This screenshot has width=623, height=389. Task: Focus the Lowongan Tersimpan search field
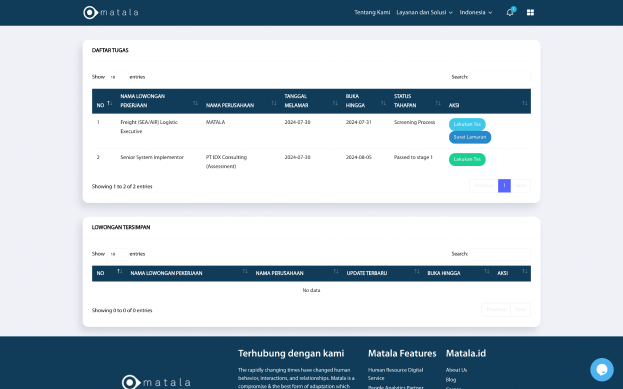click(500, 254)
